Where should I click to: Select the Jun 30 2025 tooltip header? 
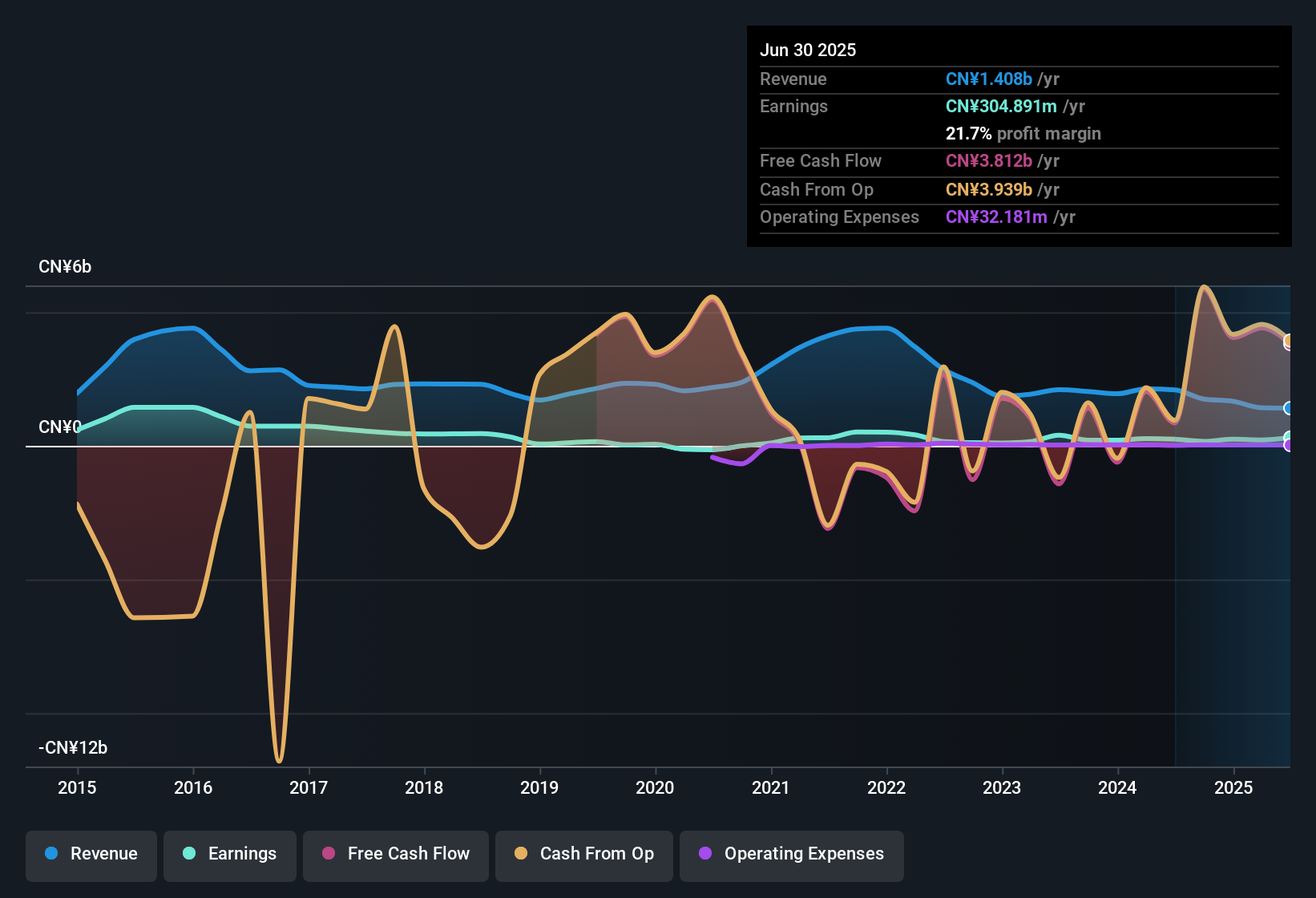tap(808, 50)
